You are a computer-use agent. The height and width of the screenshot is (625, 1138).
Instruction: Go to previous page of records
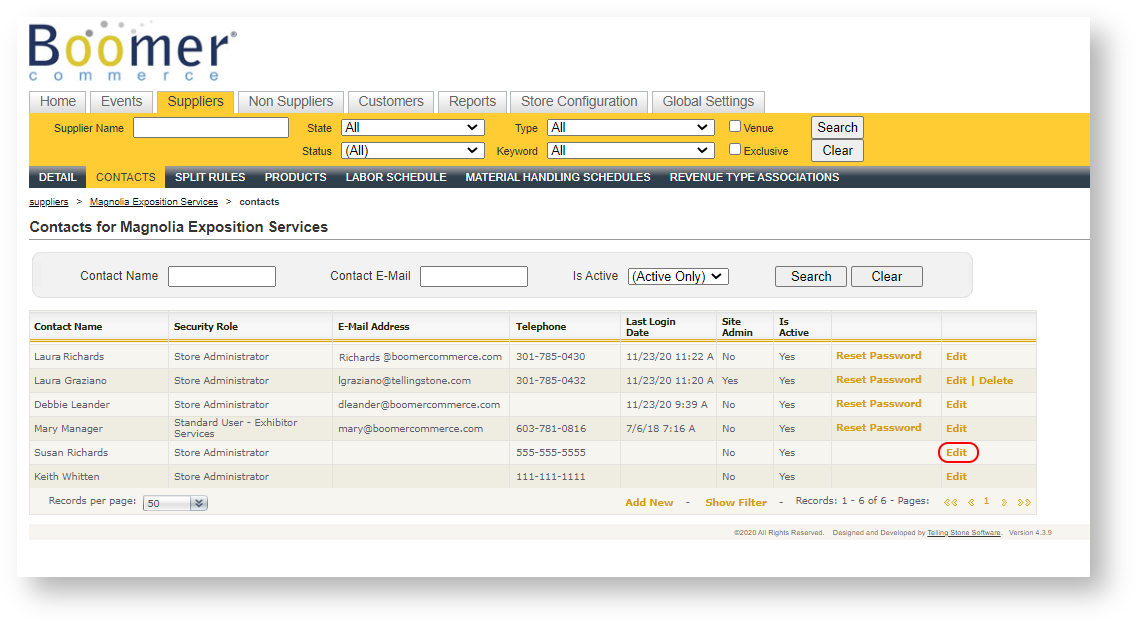click(x=970, y=502)
